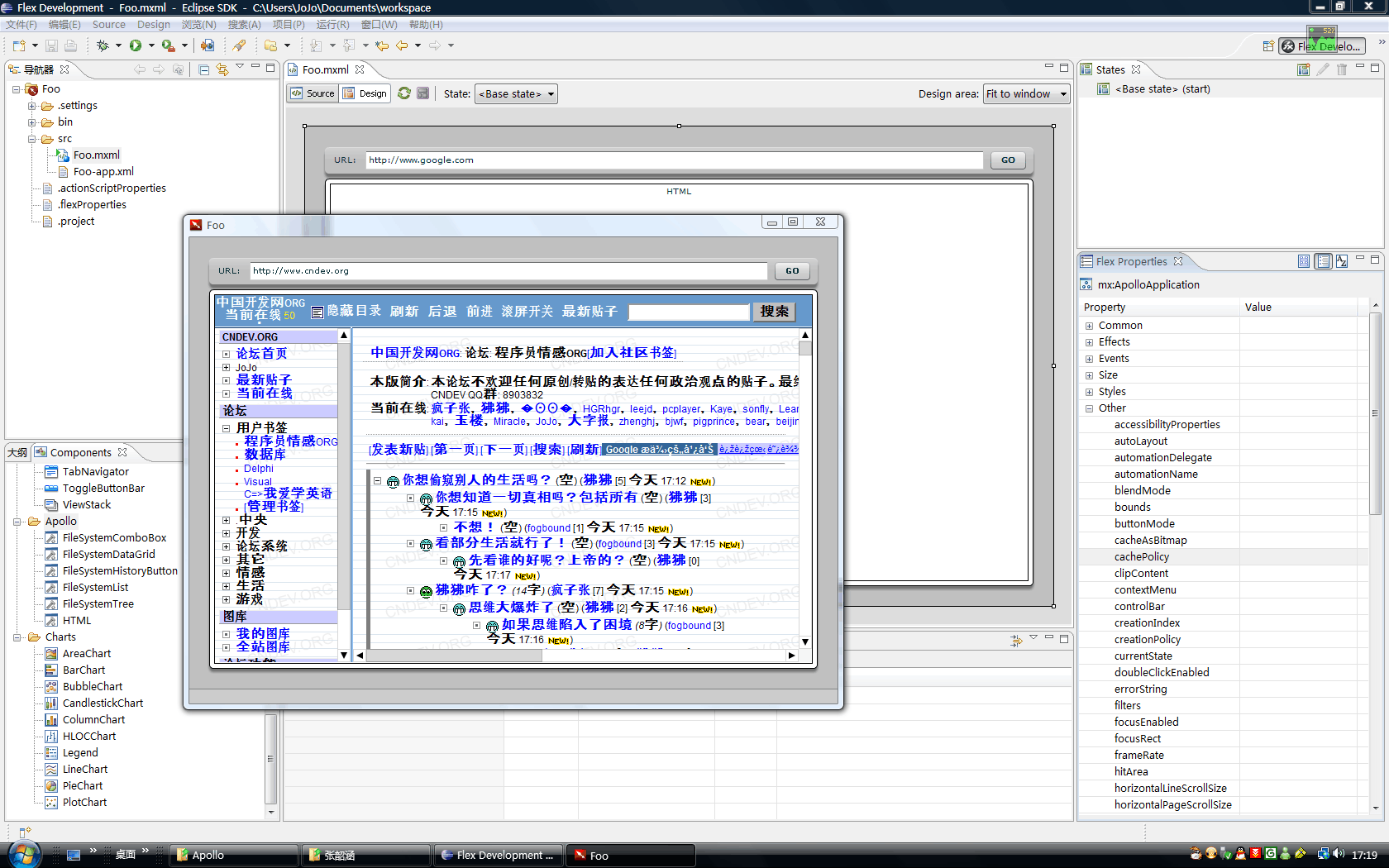
Task: Click the Search flashlight icon in toolbar
Action: pyautogui.click(x=239, y=45)
